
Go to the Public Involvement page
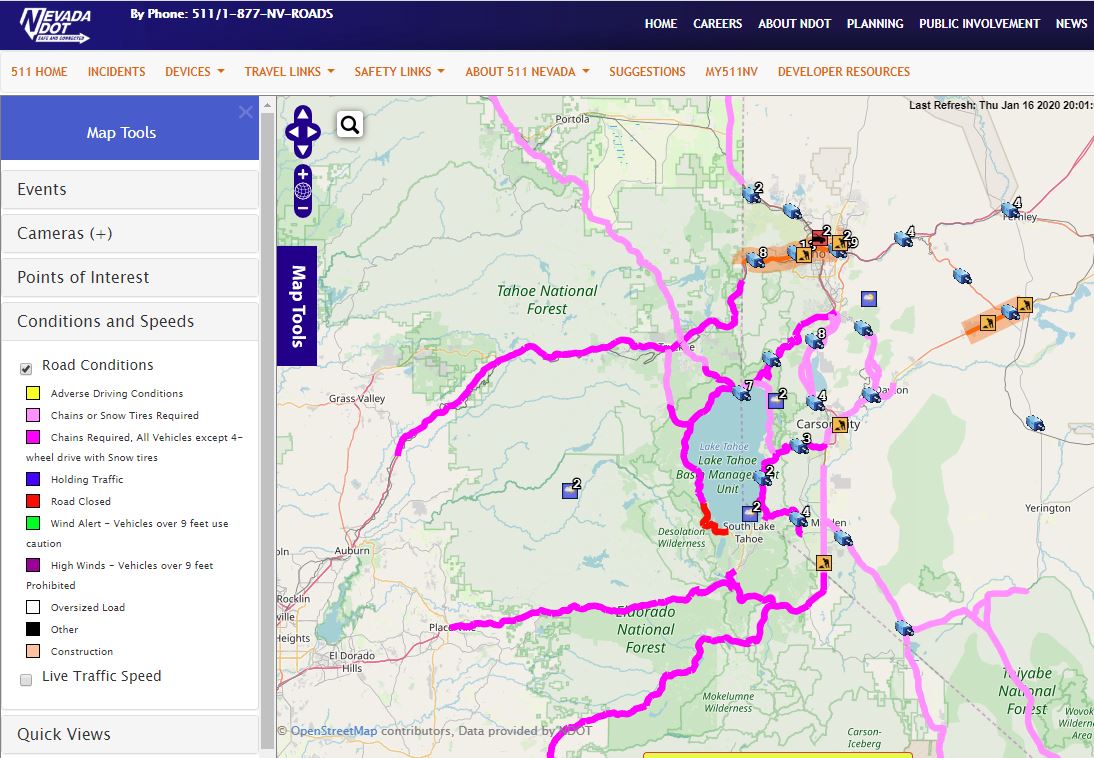[979, 23]
